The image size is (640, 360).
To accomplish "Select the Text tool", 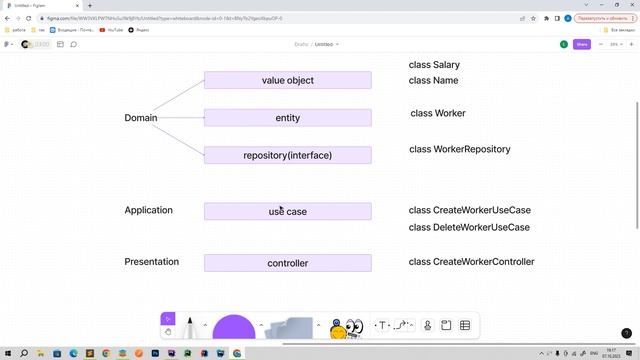I will click(x=382, y=325).
